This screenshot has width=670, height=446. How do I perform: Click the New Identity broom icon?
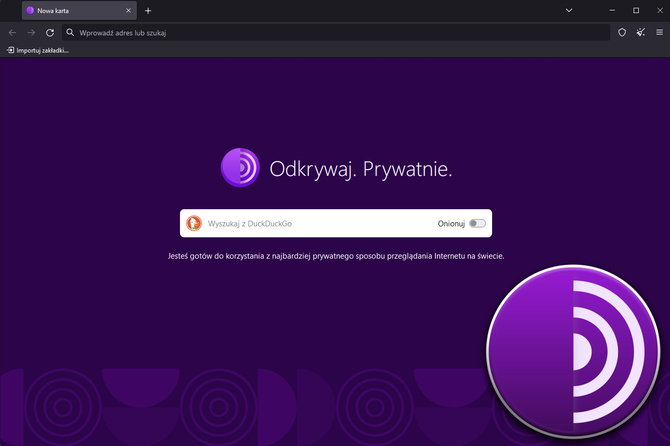coord(641,32)
